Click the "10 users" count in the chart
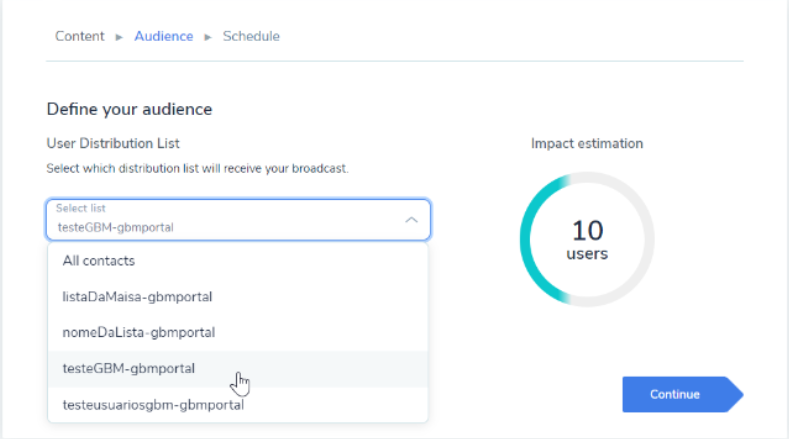Screen dimensions: 789x439 point(587,240)
